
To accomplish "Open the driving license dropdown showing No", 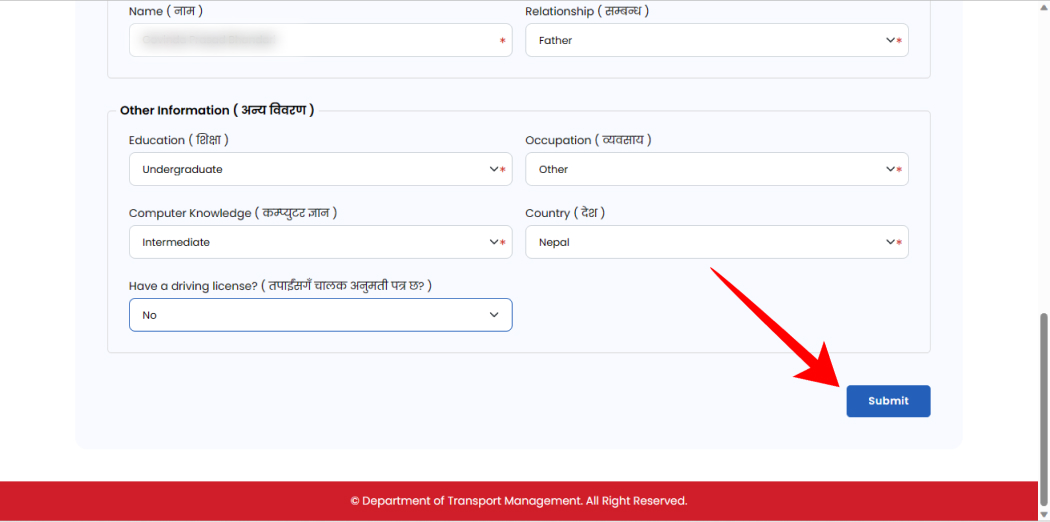I will tap(320, 315).
